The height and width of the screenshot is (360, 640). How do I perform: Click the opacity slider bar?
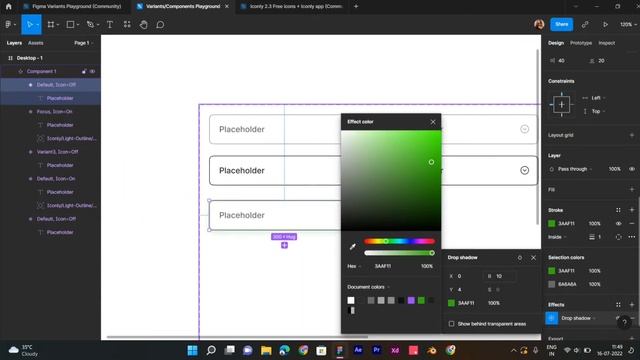pyautogui.click(x=400, y=253)
